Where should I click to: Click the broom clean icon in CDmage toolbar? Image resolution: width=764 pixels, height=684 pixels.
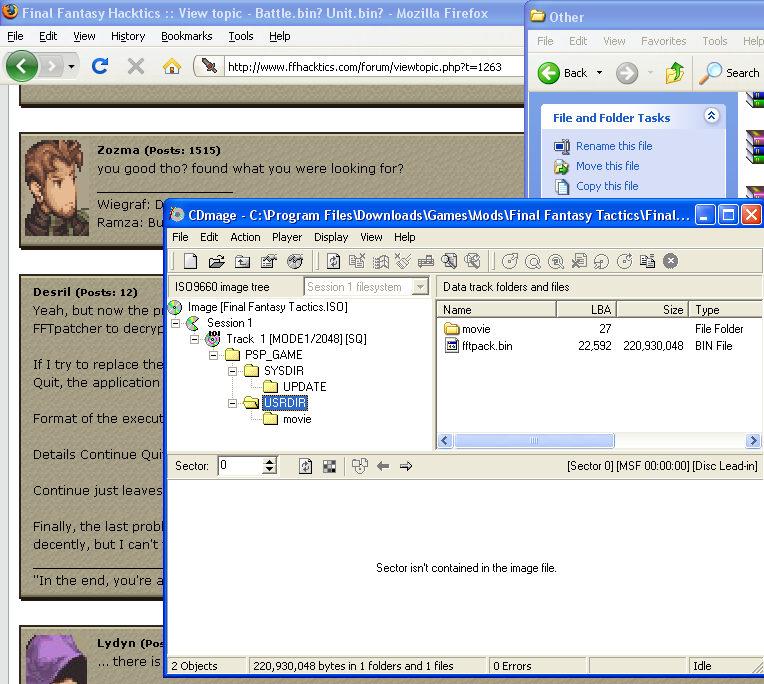(x=402, y=261)
